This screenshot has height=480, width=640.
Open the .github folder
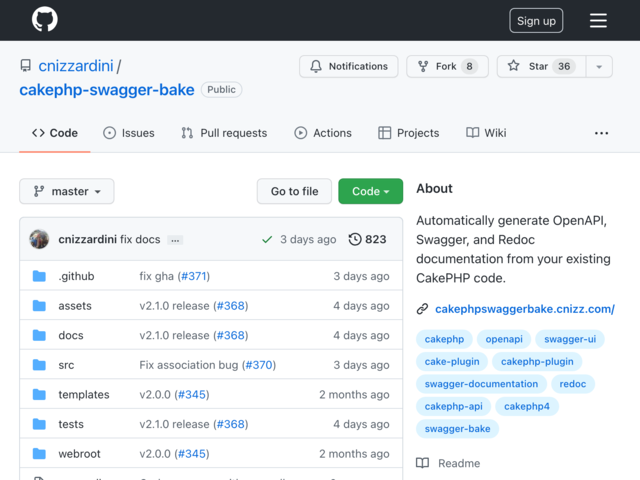(x=76, y=276)
